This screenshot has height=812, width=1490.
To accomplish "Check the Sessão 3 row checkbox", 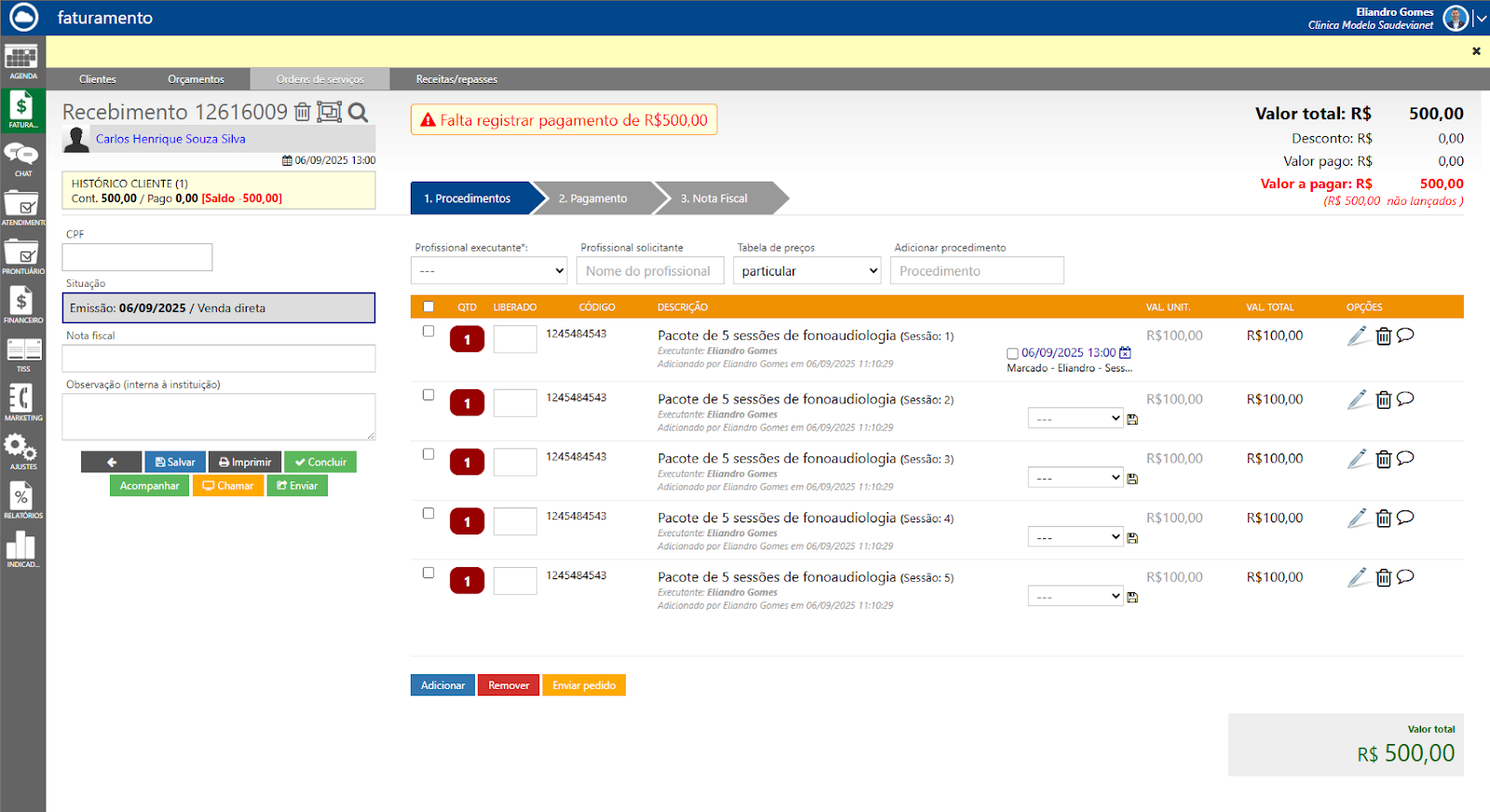I will (428, 454).
